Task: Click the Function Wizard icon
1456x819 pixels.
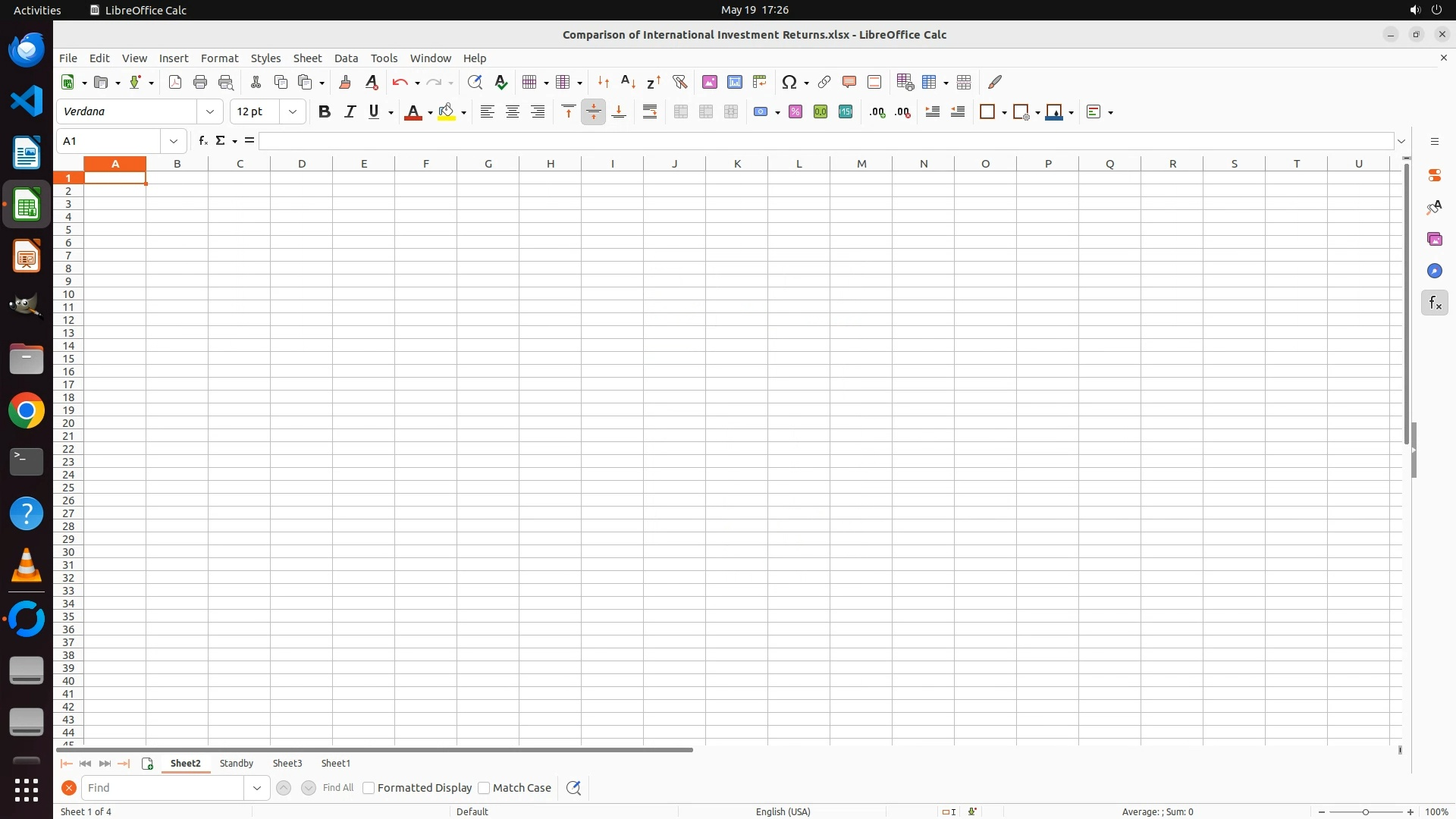Action: [202, 141]
